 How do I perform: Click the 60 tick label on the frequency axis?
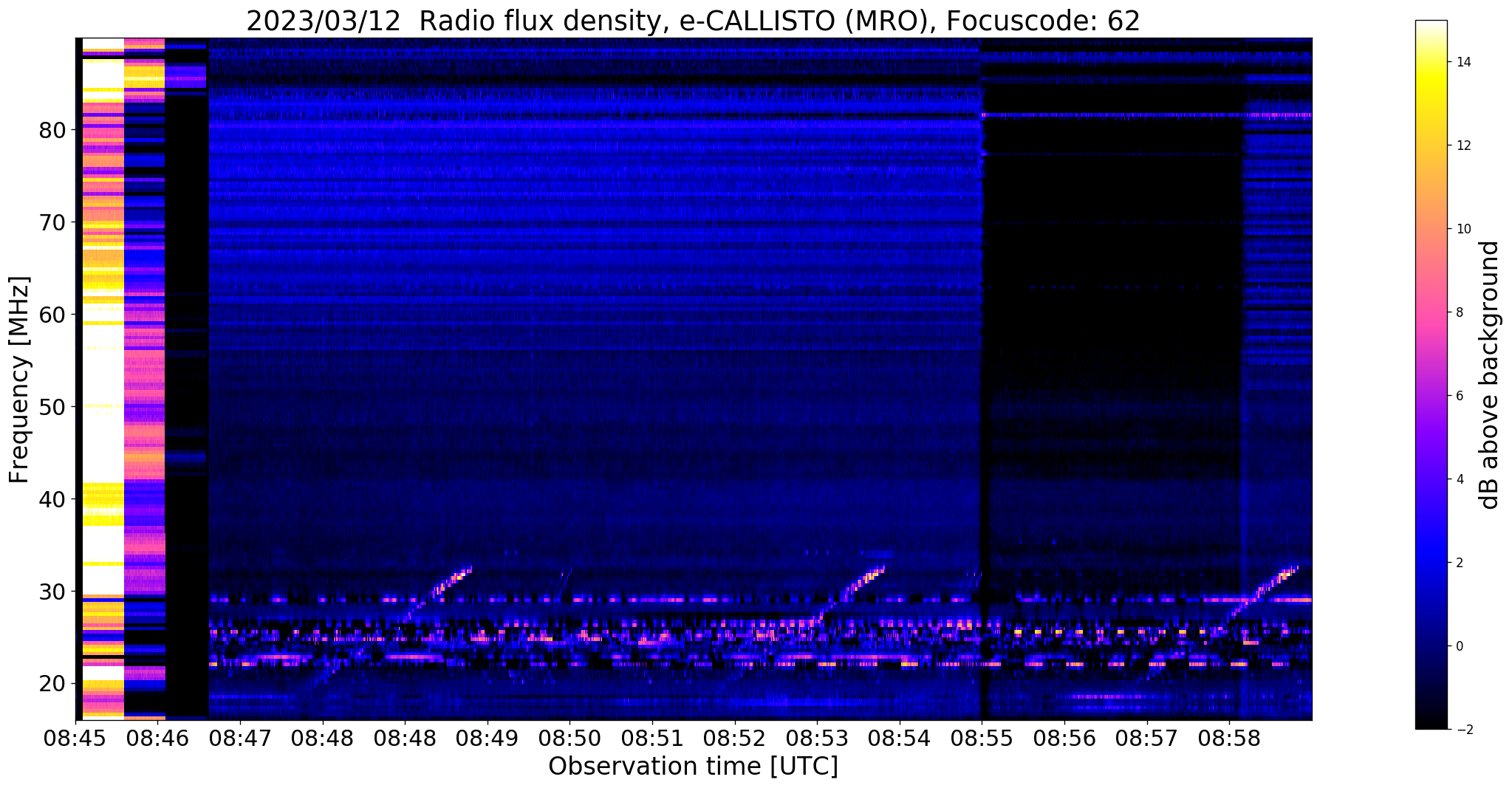coord(52,315)
